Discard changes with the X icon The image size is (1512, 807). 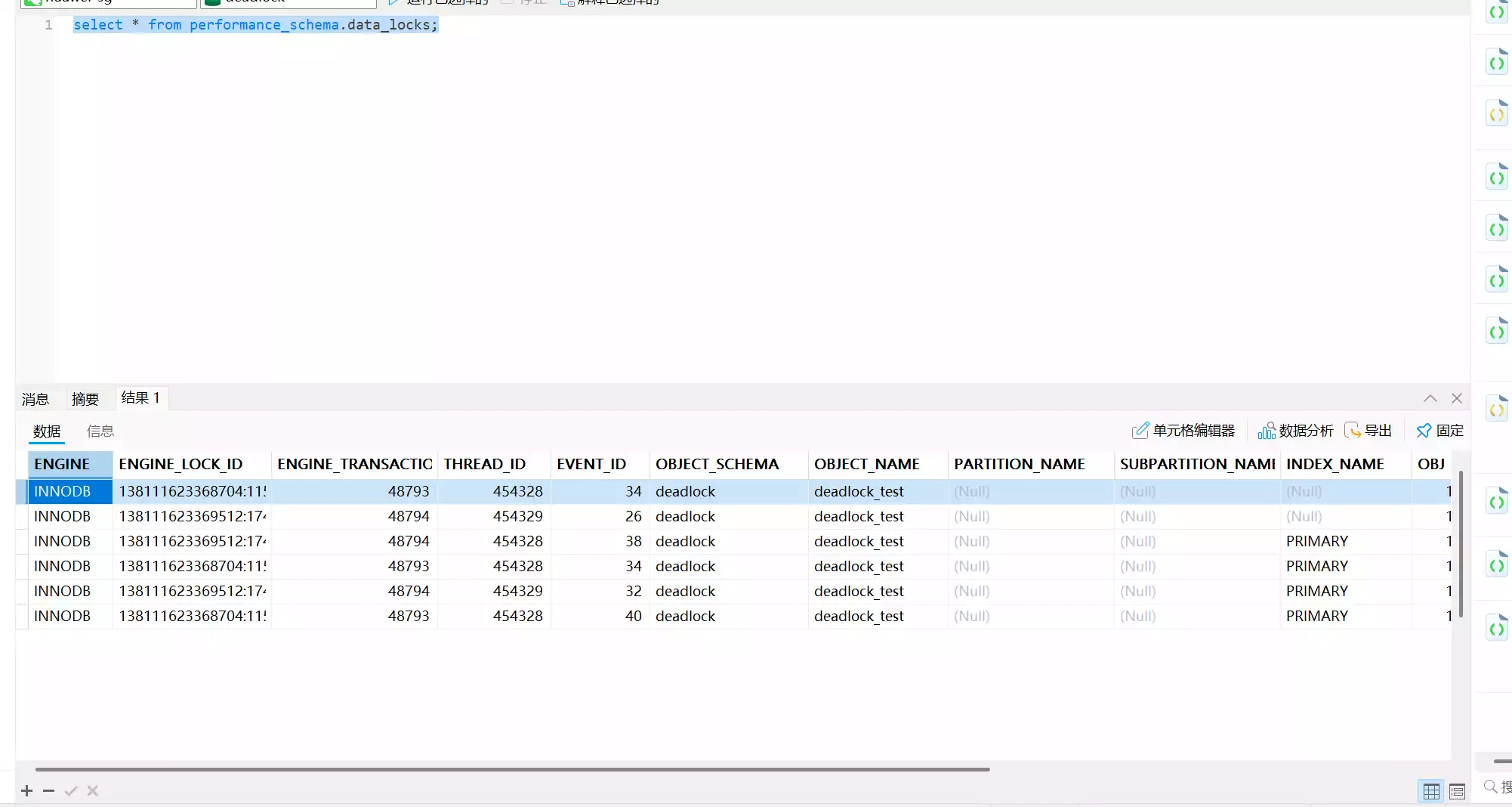(x=93, y=790)
